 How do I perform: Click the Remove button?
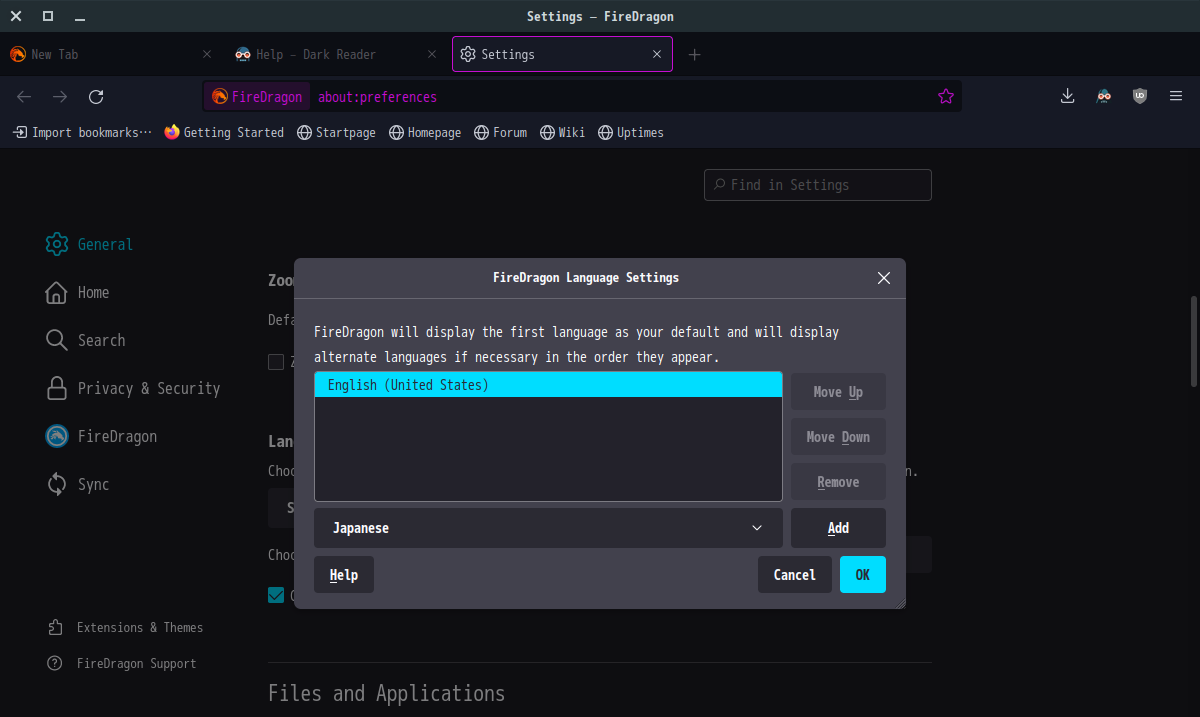(x=838, y=482)
